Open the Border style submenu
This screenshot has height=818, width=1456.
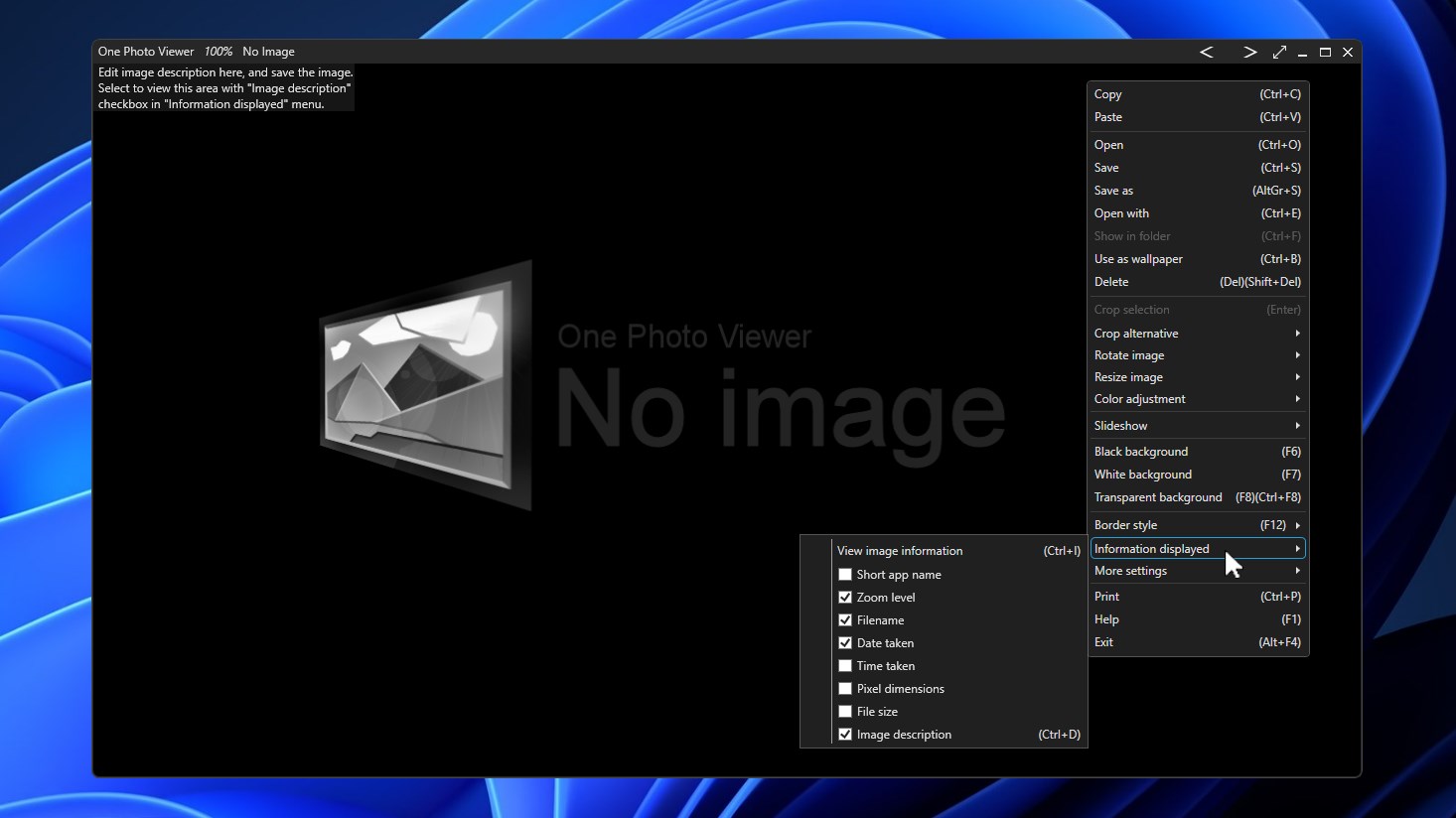[1126, 524]
